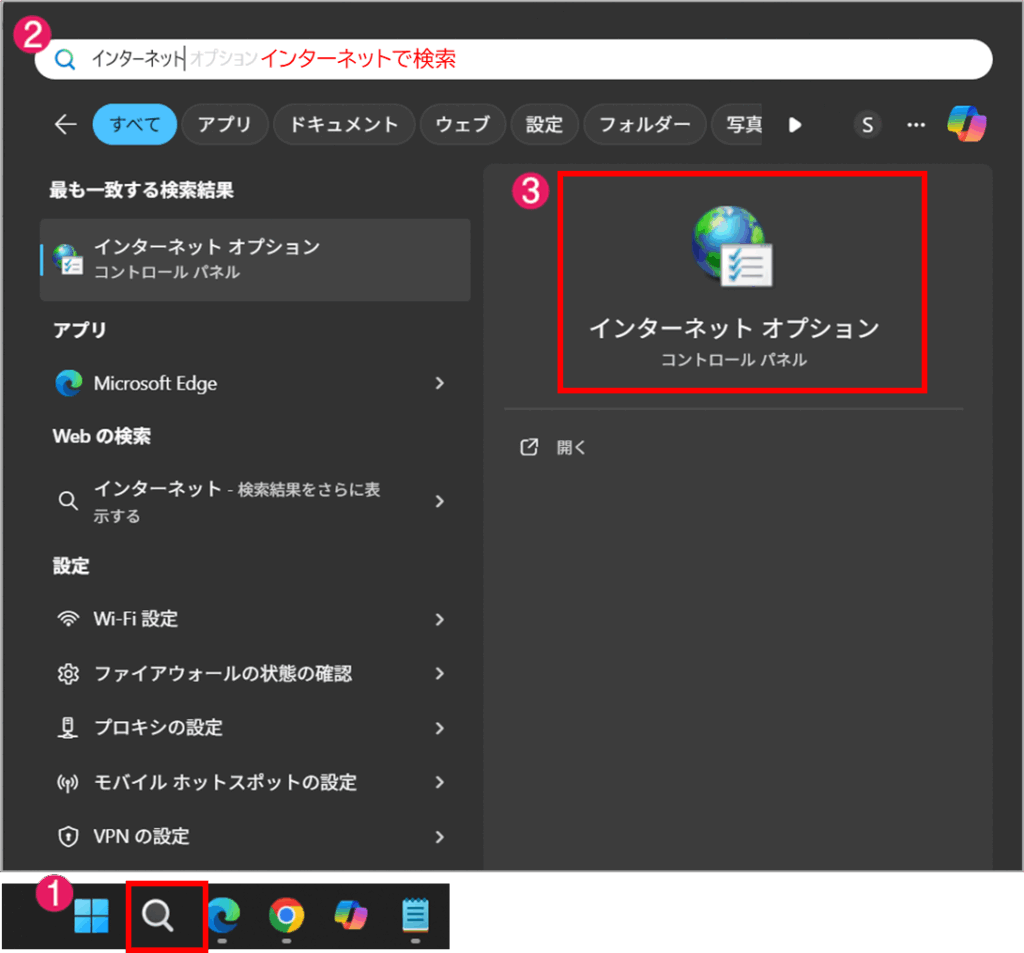Click the Windows Start button in taskbar
This screenshot has width=1024, height=953.
(92, 914)
